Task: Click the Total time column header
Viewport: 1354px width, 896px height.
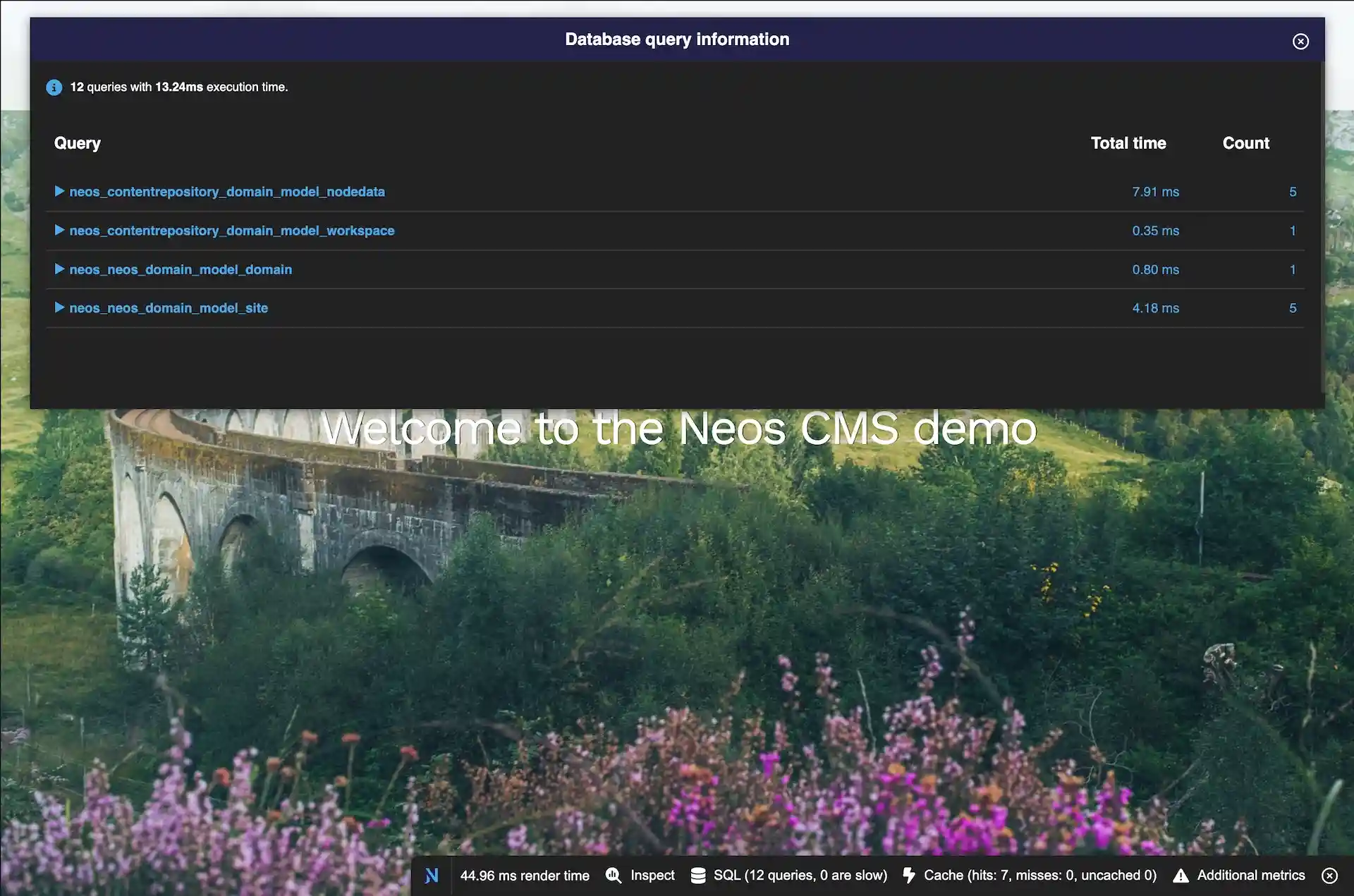Action: point(1128,143)
